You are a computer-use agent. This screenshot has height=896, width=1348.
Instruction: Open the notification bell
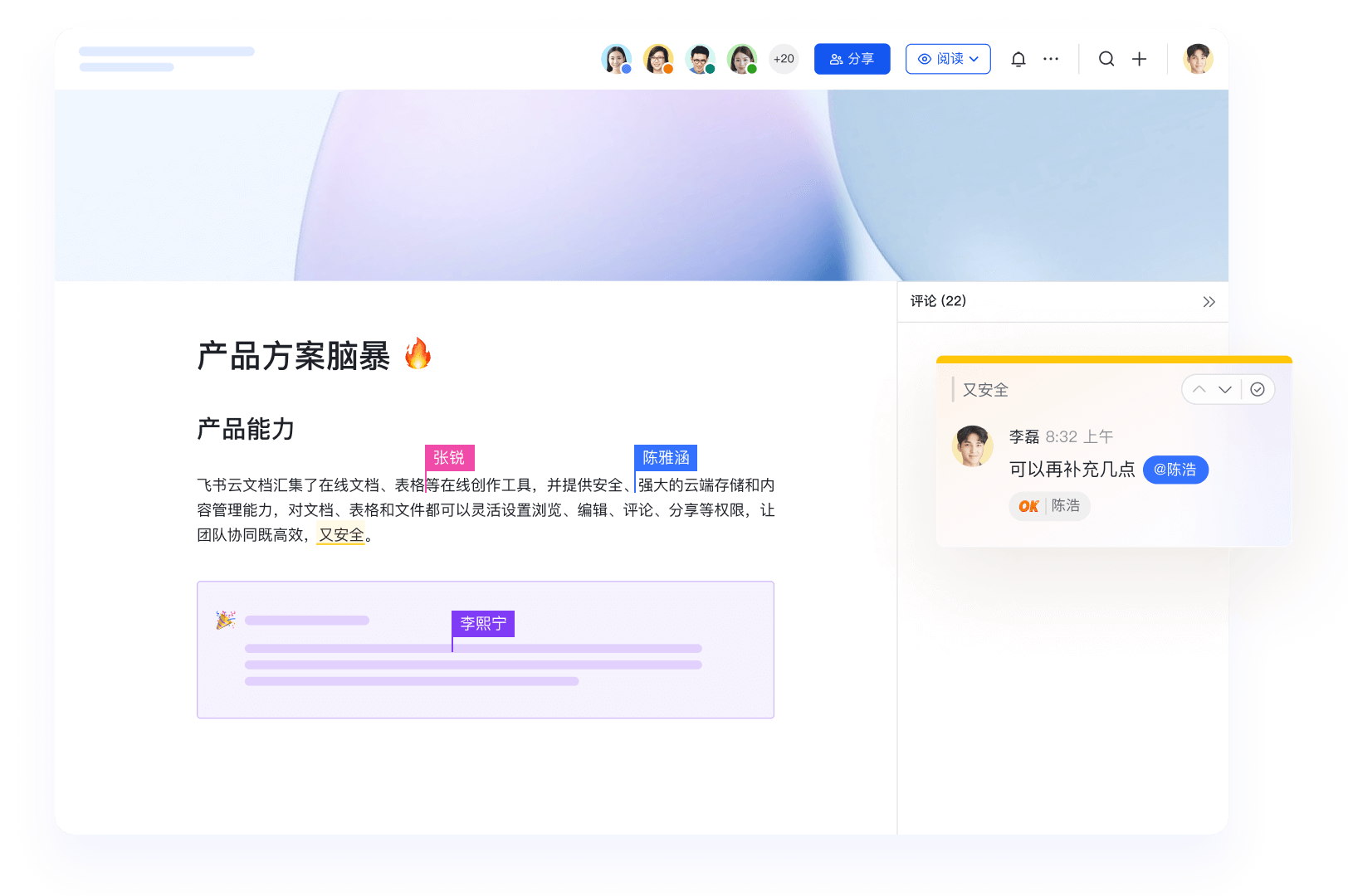tap(1018, 59)
